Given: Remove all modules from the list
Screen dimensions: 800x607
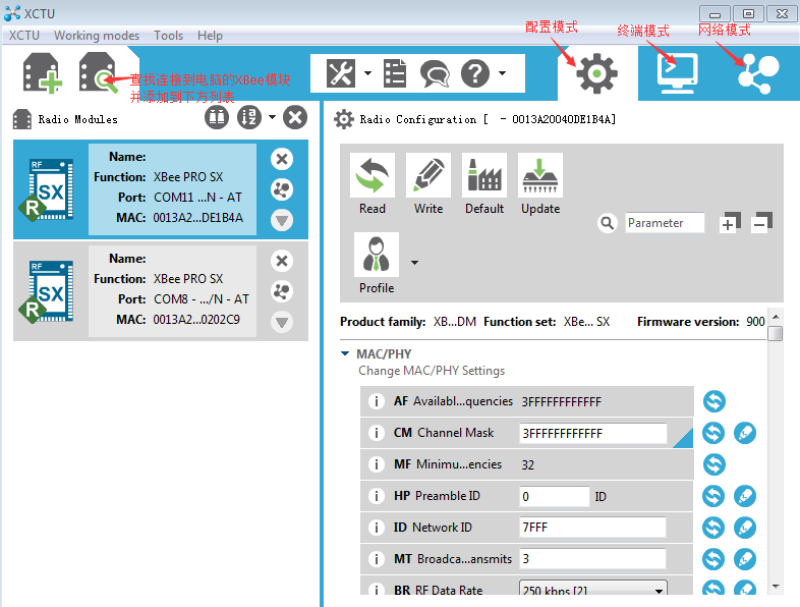Looking at the screenshot, I should (295, 118).
